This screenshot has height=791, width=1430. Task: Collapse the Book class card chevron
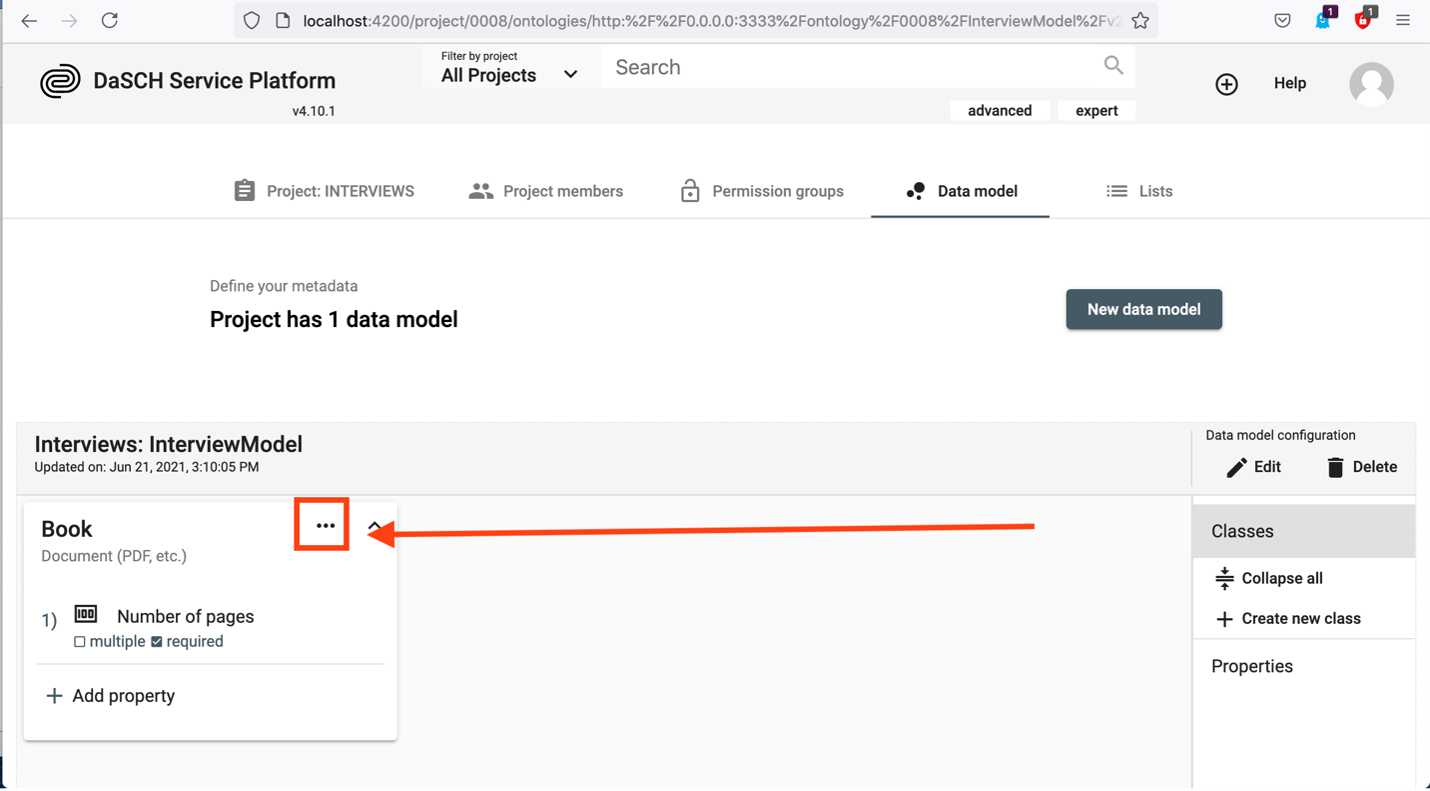point(375,526)
